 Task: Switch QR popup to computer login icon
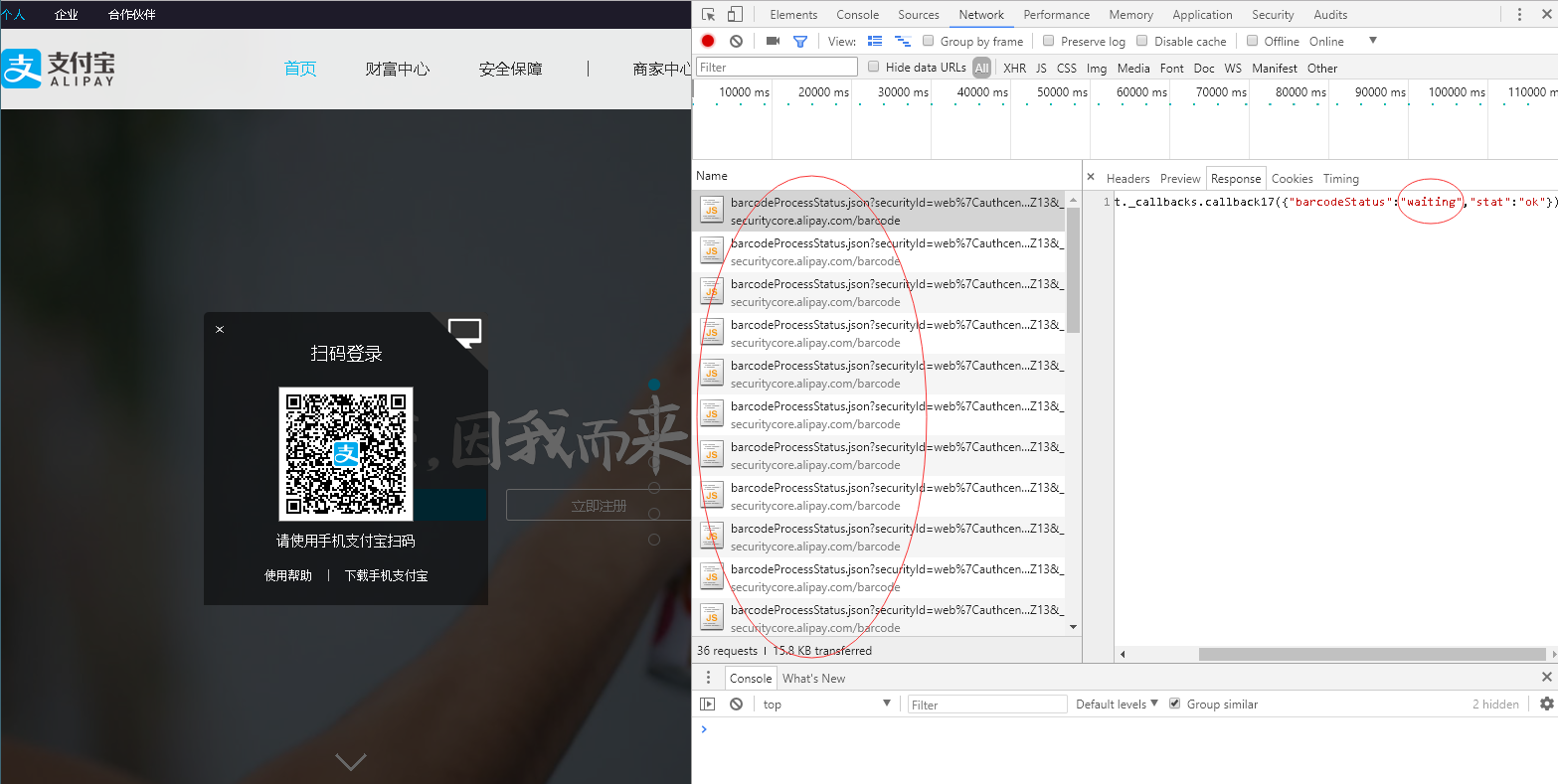tap(464, 332)
